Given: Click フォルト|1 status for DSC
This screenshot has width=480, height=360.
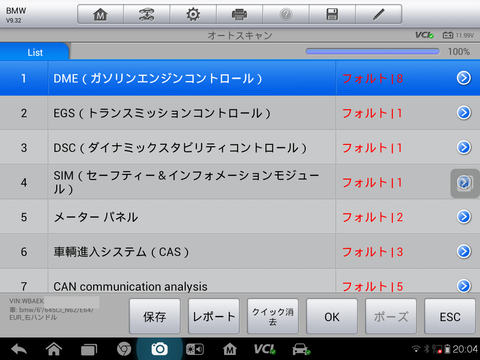Looking at the screenshot, I should click(372, 148).
